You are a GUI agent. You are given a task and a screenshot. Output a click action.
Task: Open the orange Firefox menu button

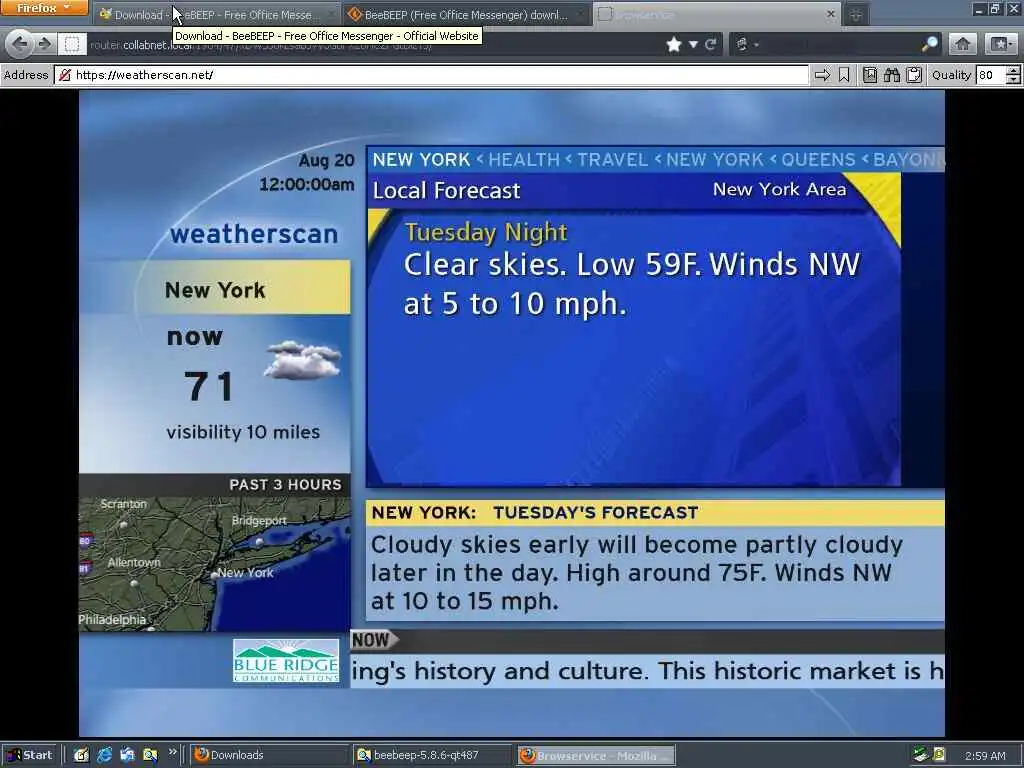tap(44, 8)
